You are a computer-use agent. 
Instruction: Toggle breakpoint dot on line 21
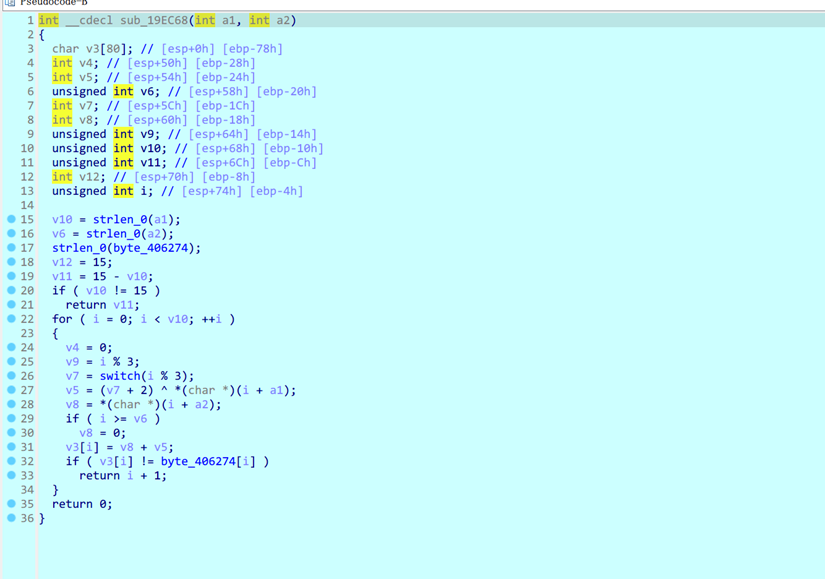pyautogui.click(x=12, y=304)
